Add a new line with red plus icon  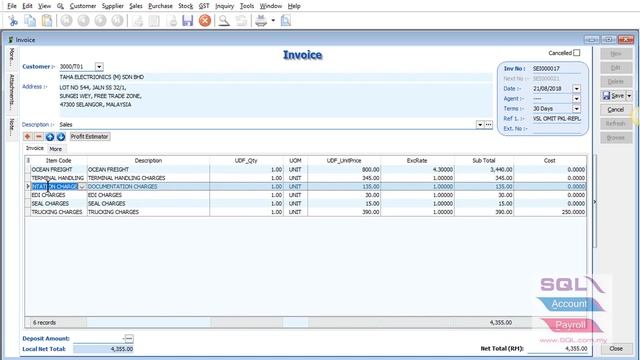tap(27, 137)
